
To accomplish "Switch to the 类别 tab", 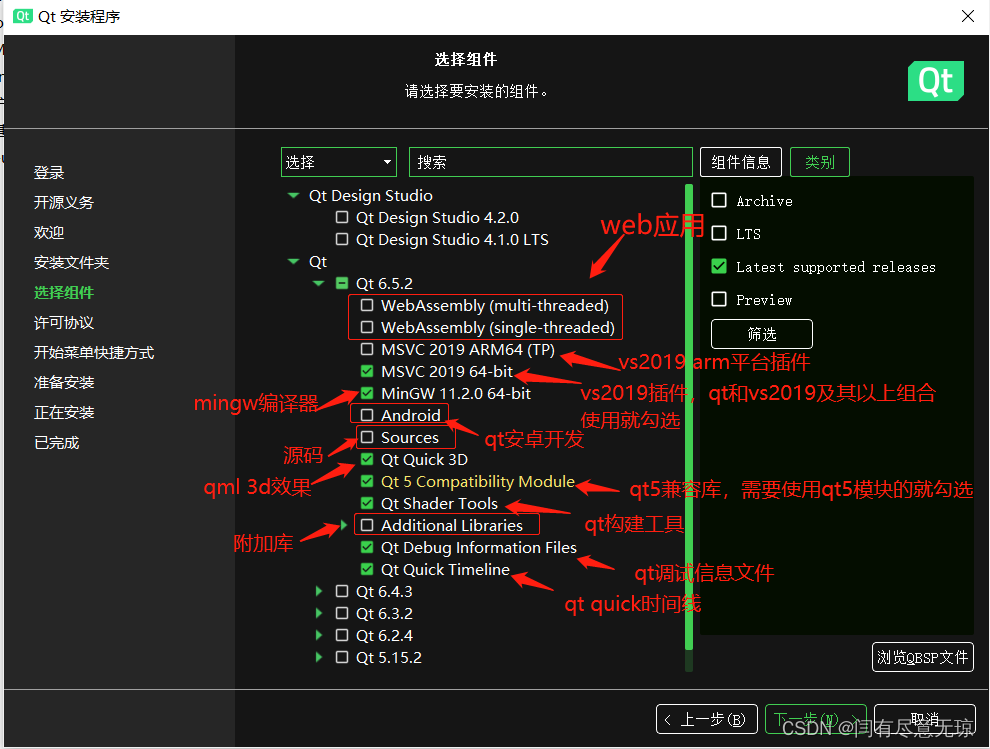I will pos(820,162).
